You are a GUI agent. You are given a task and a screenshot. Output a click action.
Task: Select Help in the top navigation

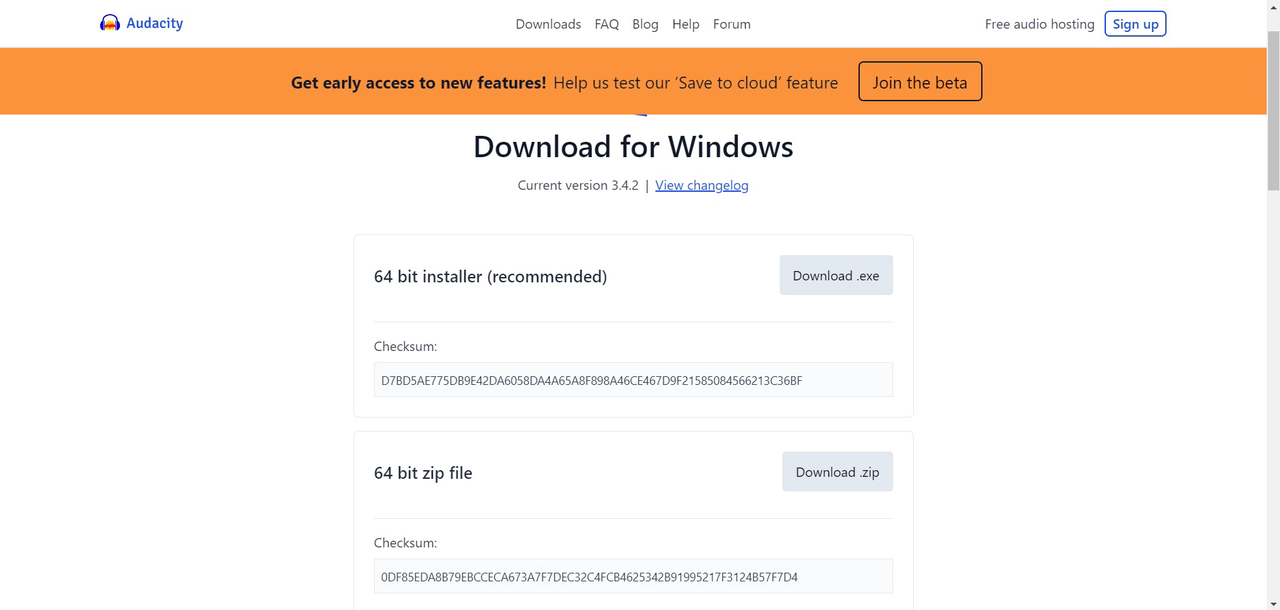pyautogui.click(x=686, y=24)
